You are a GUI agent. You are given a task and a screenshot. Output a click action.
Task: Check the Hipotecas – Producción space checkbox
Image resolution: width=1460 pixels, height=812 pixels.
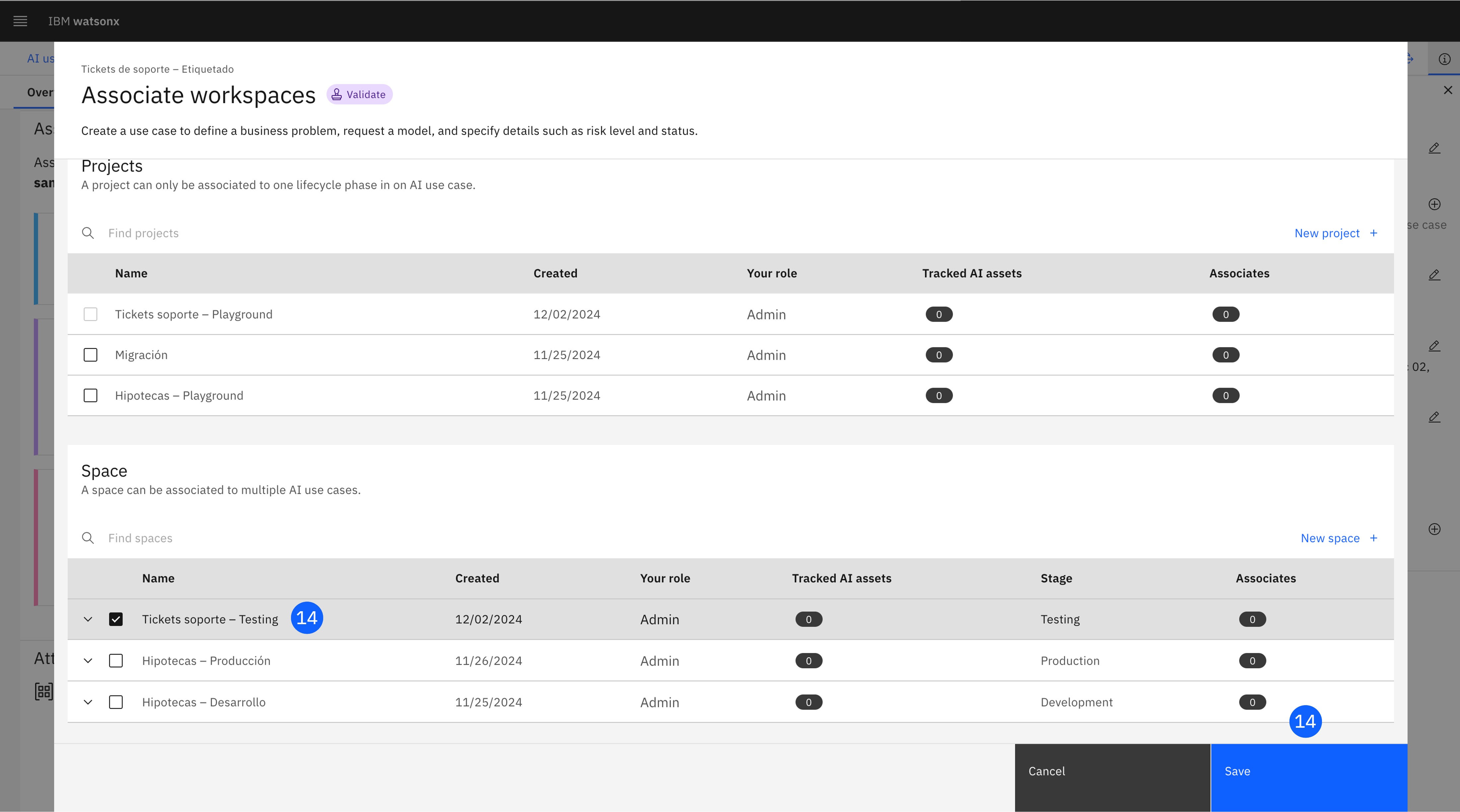click(115, 661)
